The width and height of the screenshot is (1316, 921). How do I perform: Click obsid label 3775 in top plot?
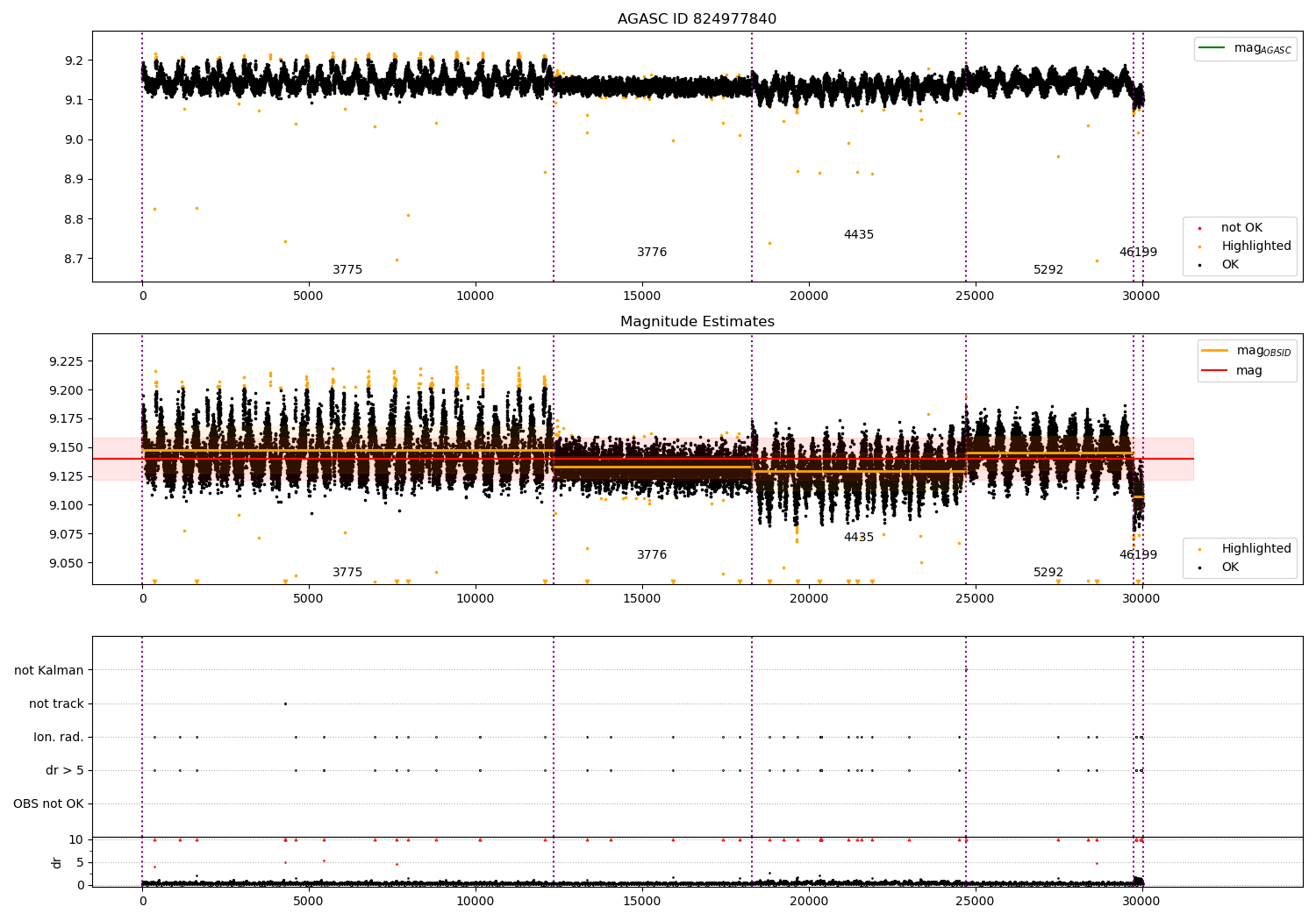[x=347, y=270]
